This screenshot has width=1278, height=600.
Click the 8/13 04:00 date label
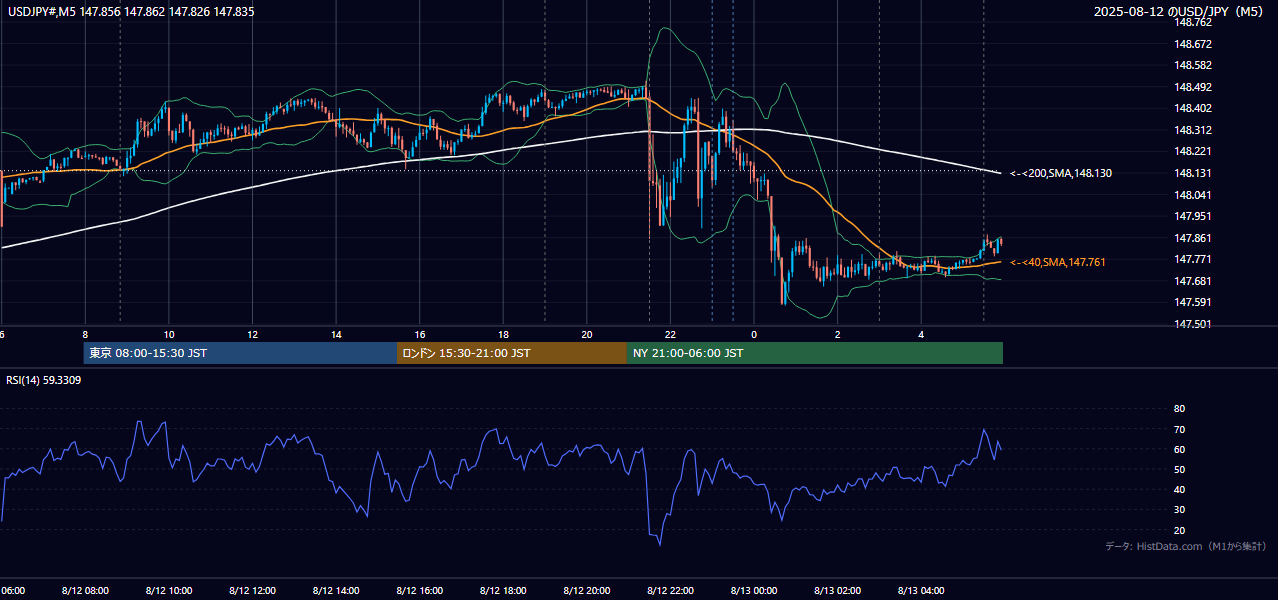click(x=921, y=591)
